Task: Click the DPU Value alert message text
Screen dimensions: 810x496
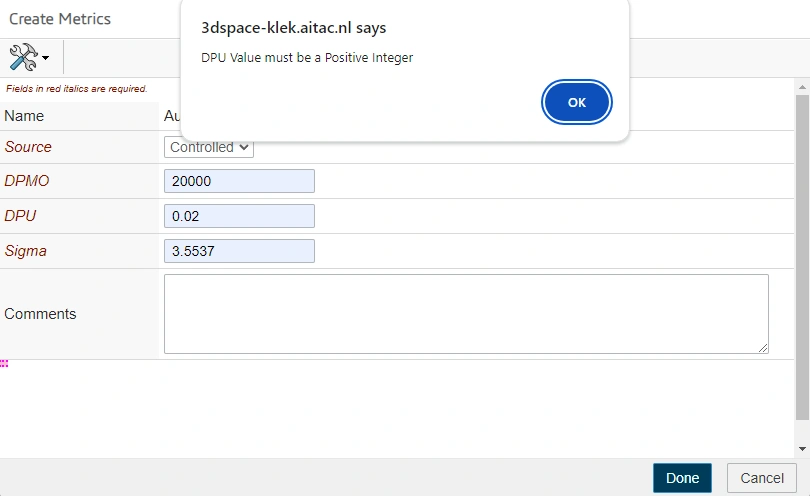Action: point(307,58)
